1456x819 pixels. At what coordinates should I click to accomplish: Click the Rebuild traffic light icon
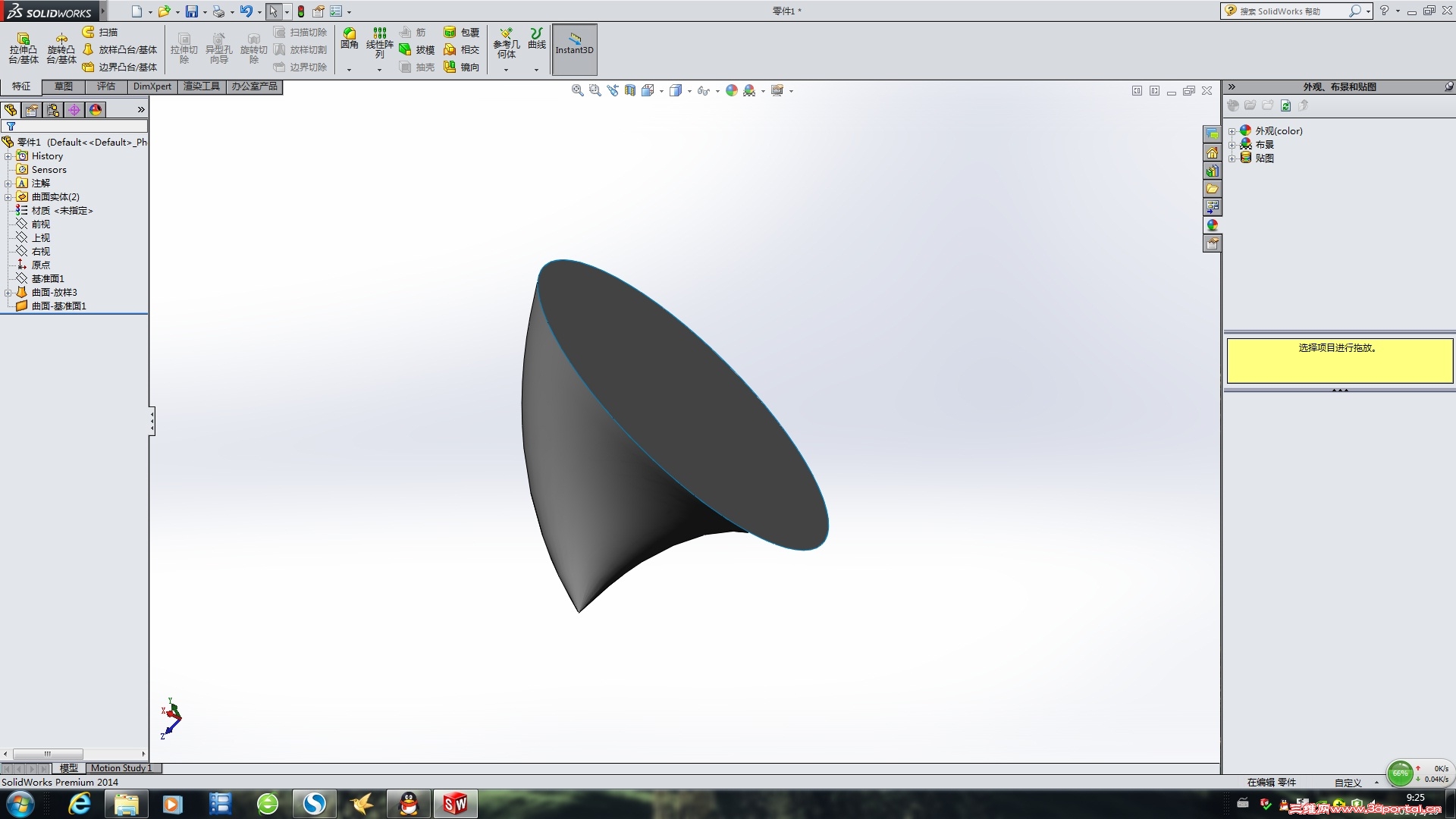[x=301, y=11]
